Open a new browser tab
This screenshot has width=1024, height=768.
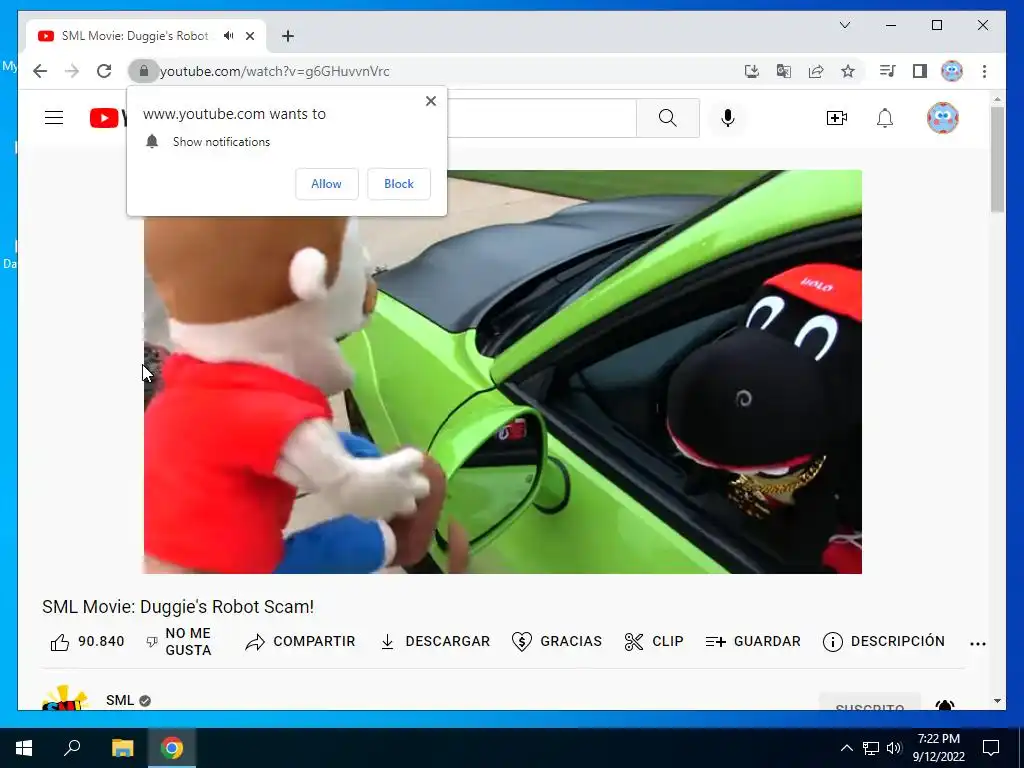click(288, 36)
